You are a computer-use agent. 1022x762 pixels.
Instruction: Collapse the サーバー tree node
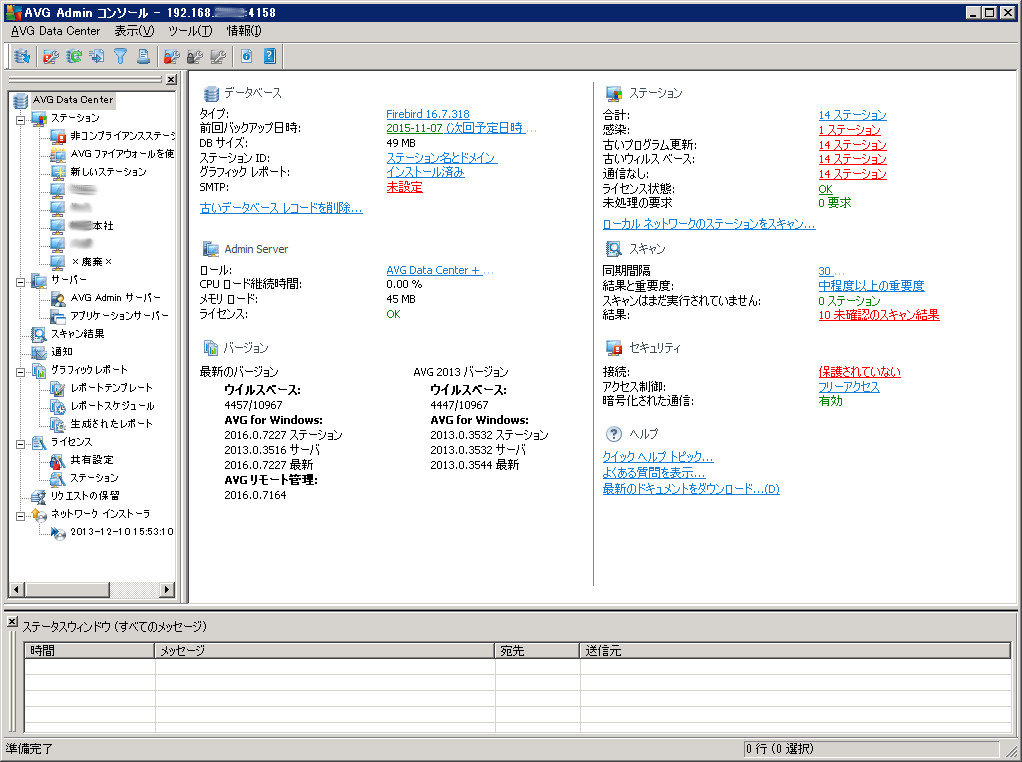[20, 282]
